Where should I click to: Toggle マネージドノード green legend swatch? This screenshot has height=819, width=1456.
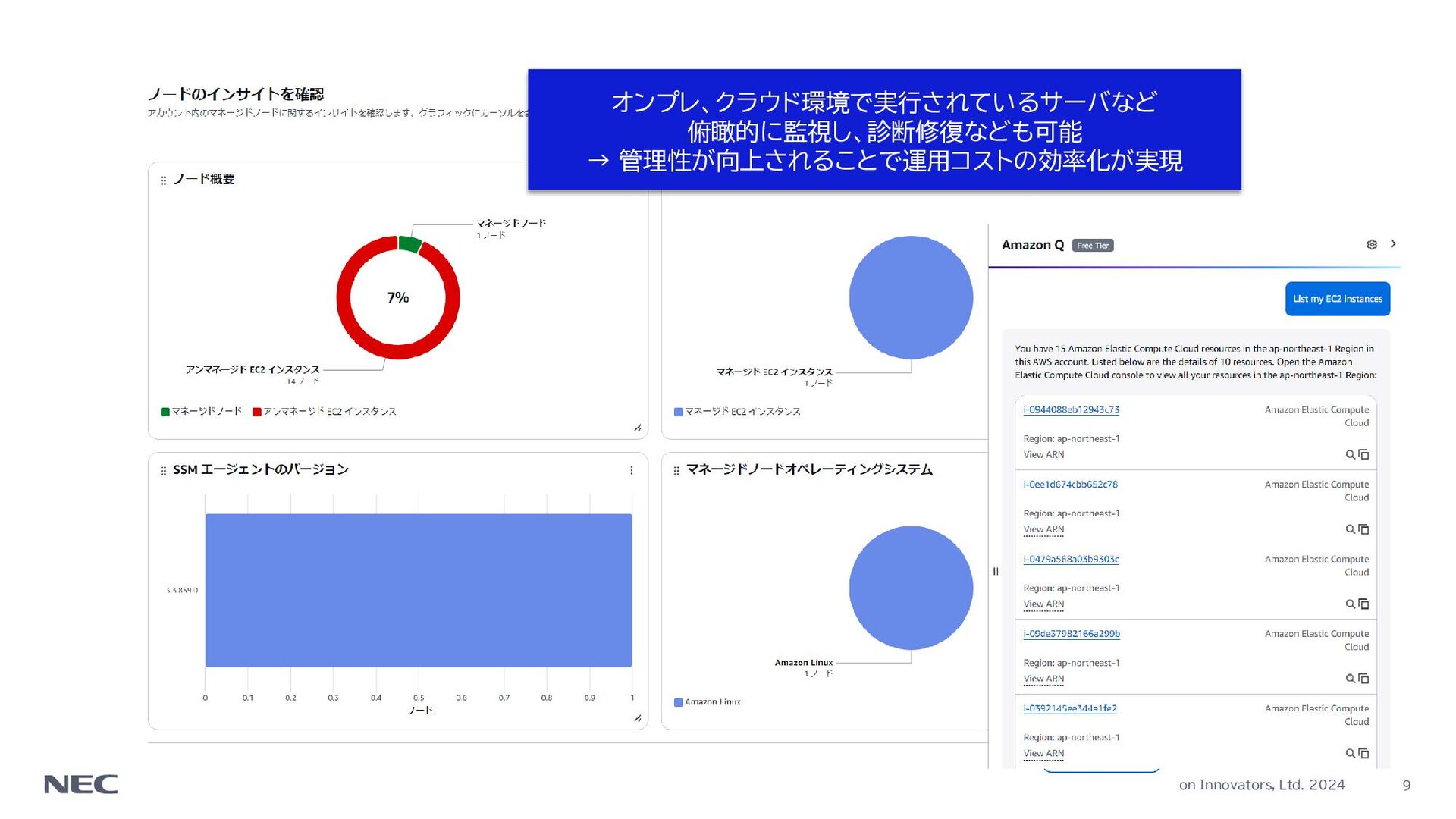tap(165, 412)
